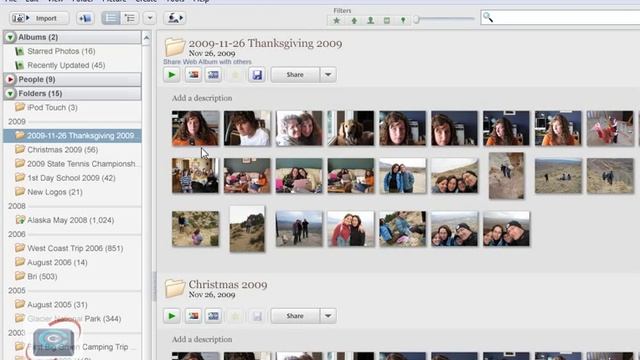The image size is (640, 360).
Task: Add a description to Thanksgiving 2009
Action: pos(202,98)
